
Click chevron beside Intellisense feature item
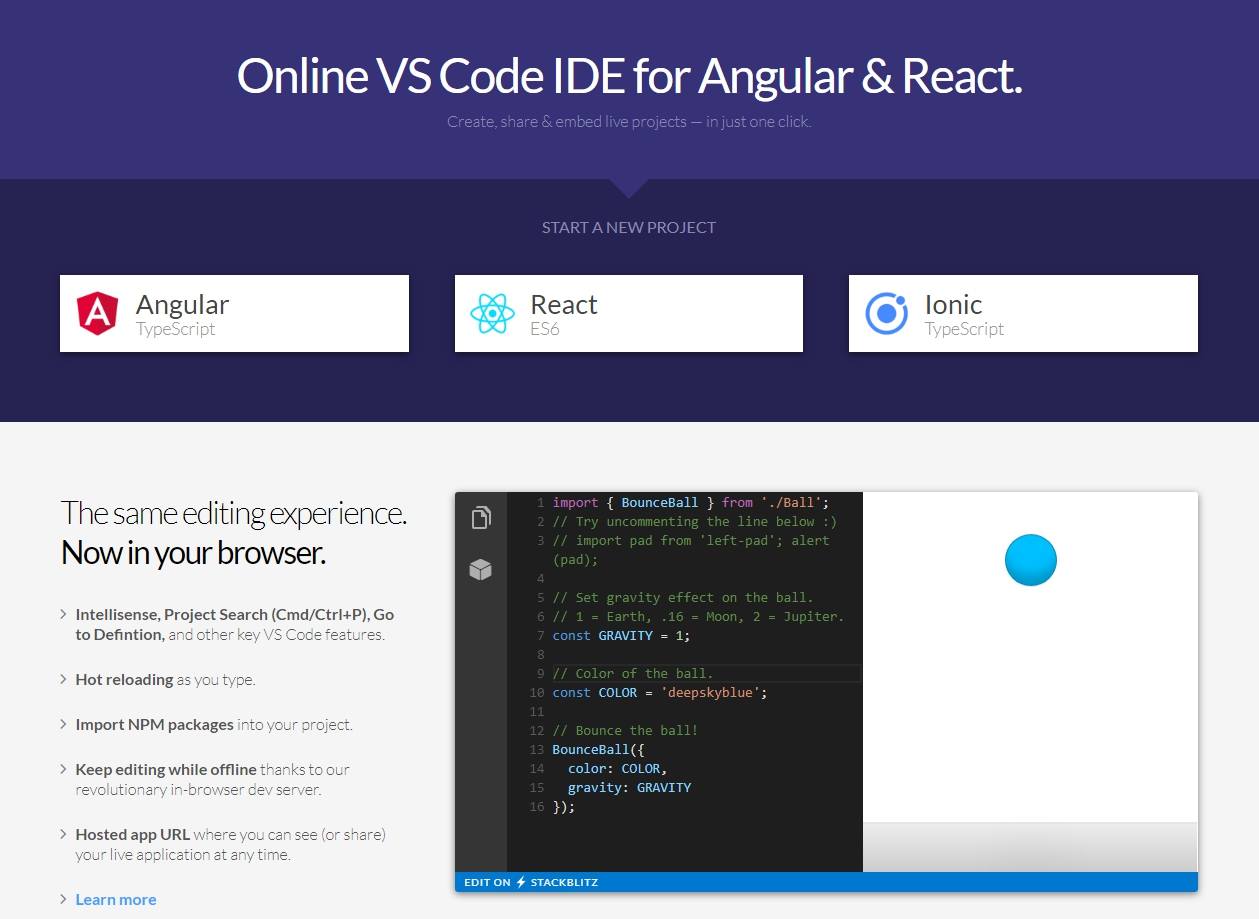[x=64, y=614]
